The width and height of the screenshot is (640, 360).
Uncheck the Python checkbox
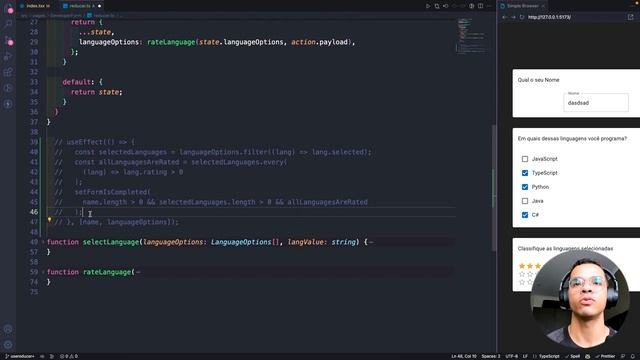click(525, 187)
